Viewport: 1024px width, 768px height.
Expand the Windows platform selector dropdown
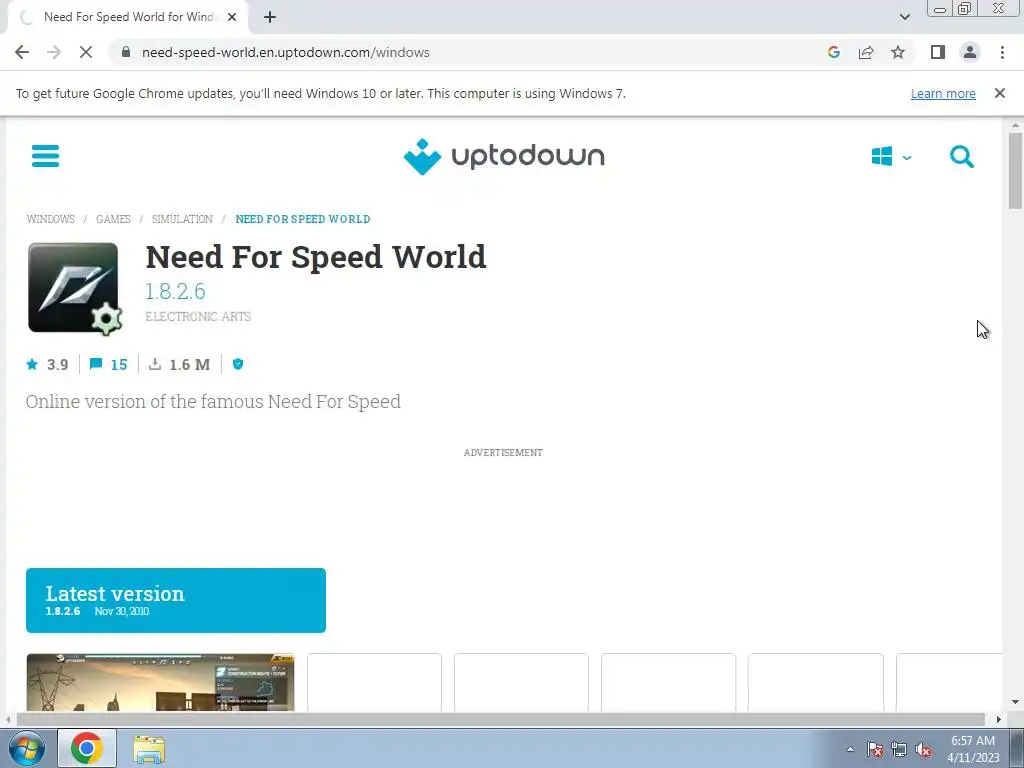tap(891, 157)
